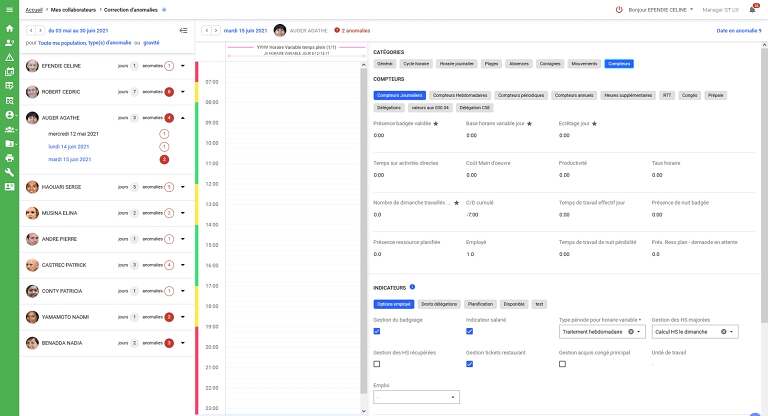This screenshot has width=768, height=416.
Task: Click the list filter icon beside date range
Action: (x=184, y=30)
